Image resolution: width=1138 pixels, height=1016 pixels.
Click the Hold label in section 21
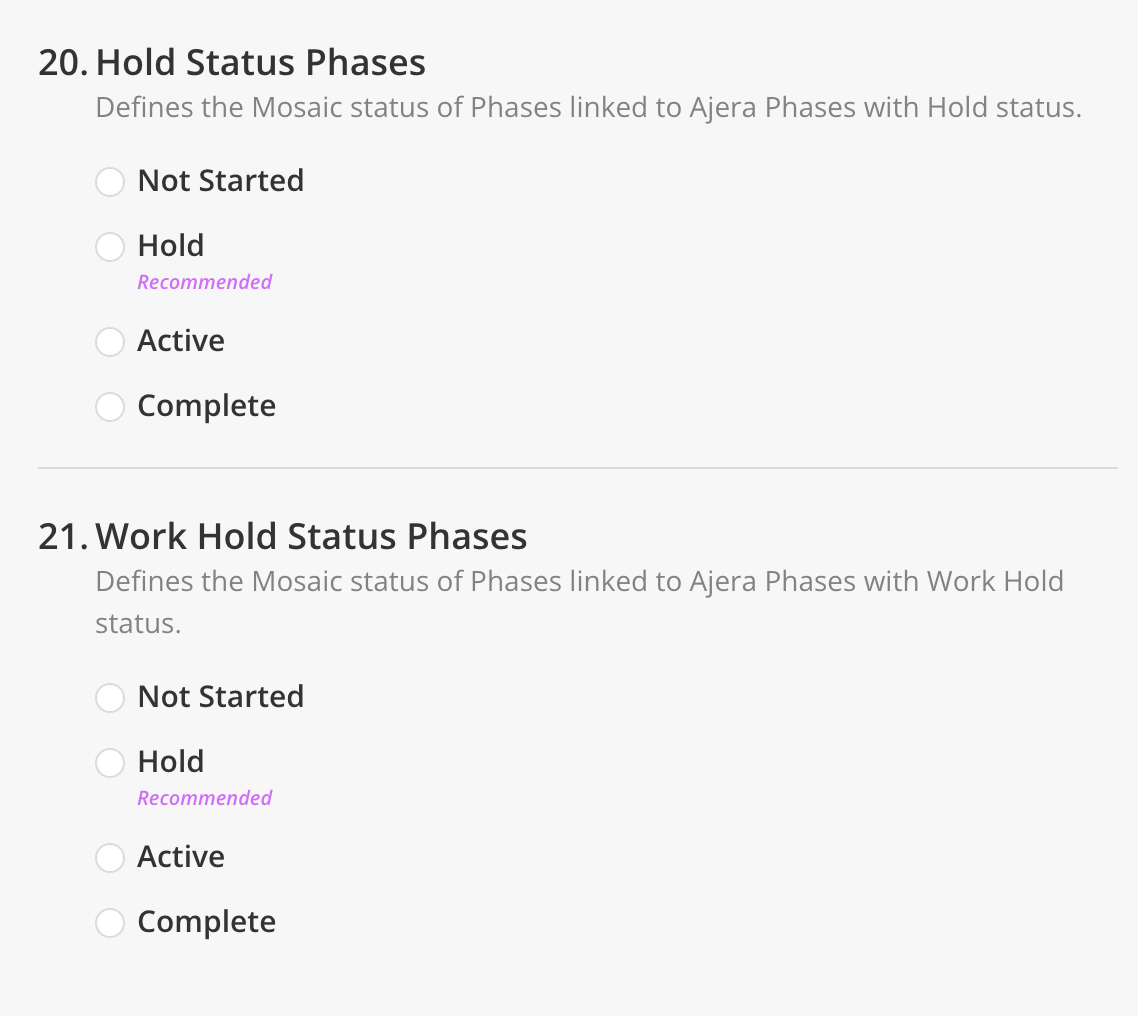[171, 762]
